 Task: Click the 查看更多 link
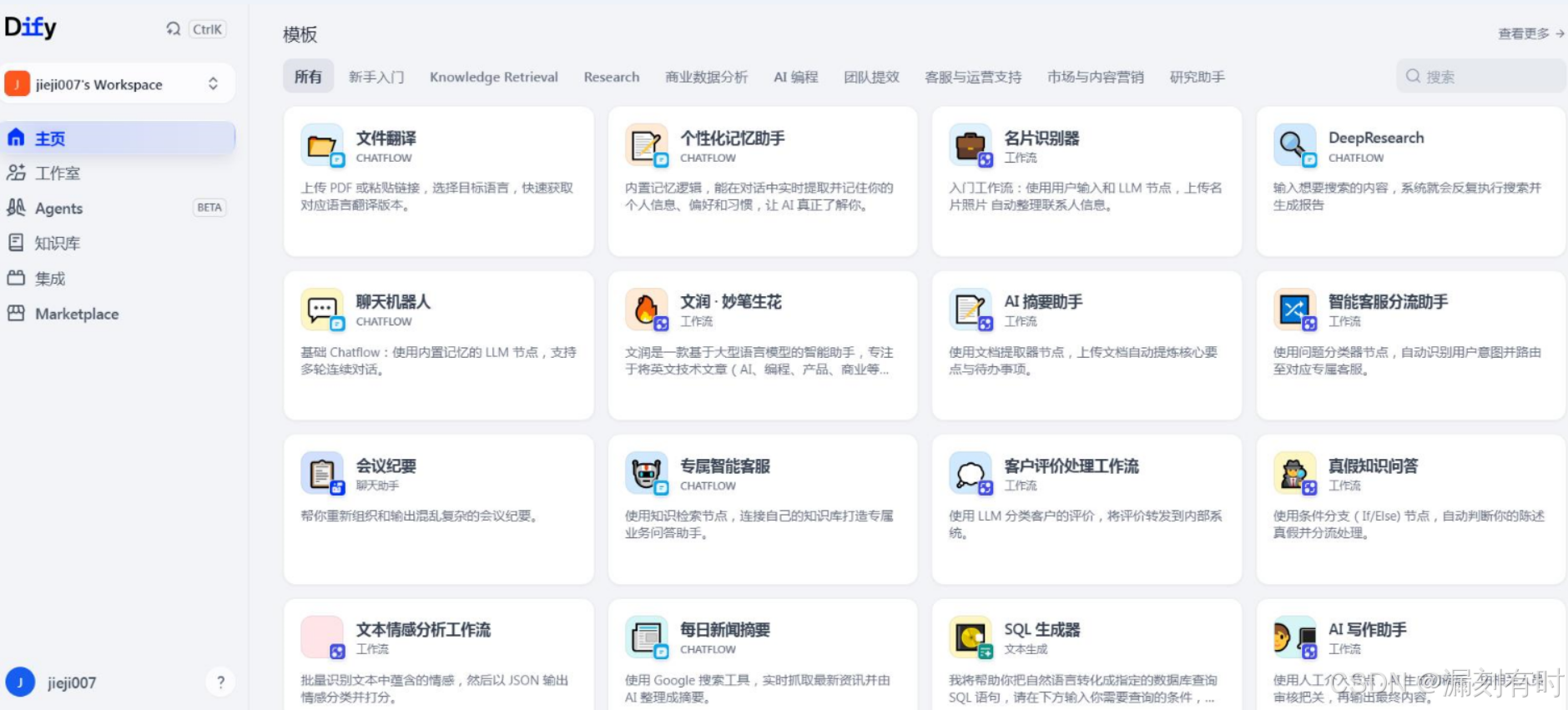1531,33
